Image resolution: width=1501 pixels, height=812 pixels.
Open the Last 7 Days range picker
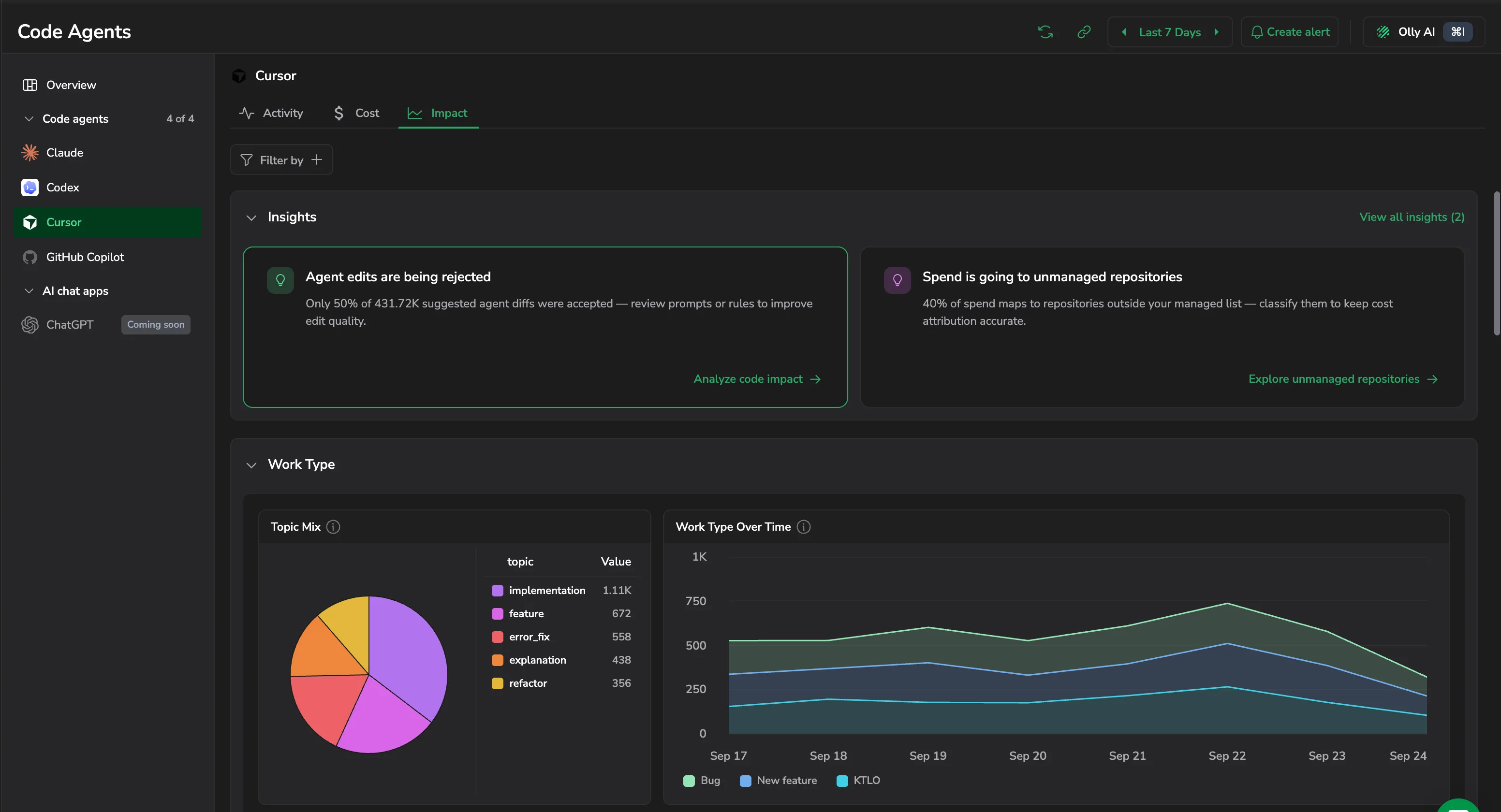(1170, 32)
